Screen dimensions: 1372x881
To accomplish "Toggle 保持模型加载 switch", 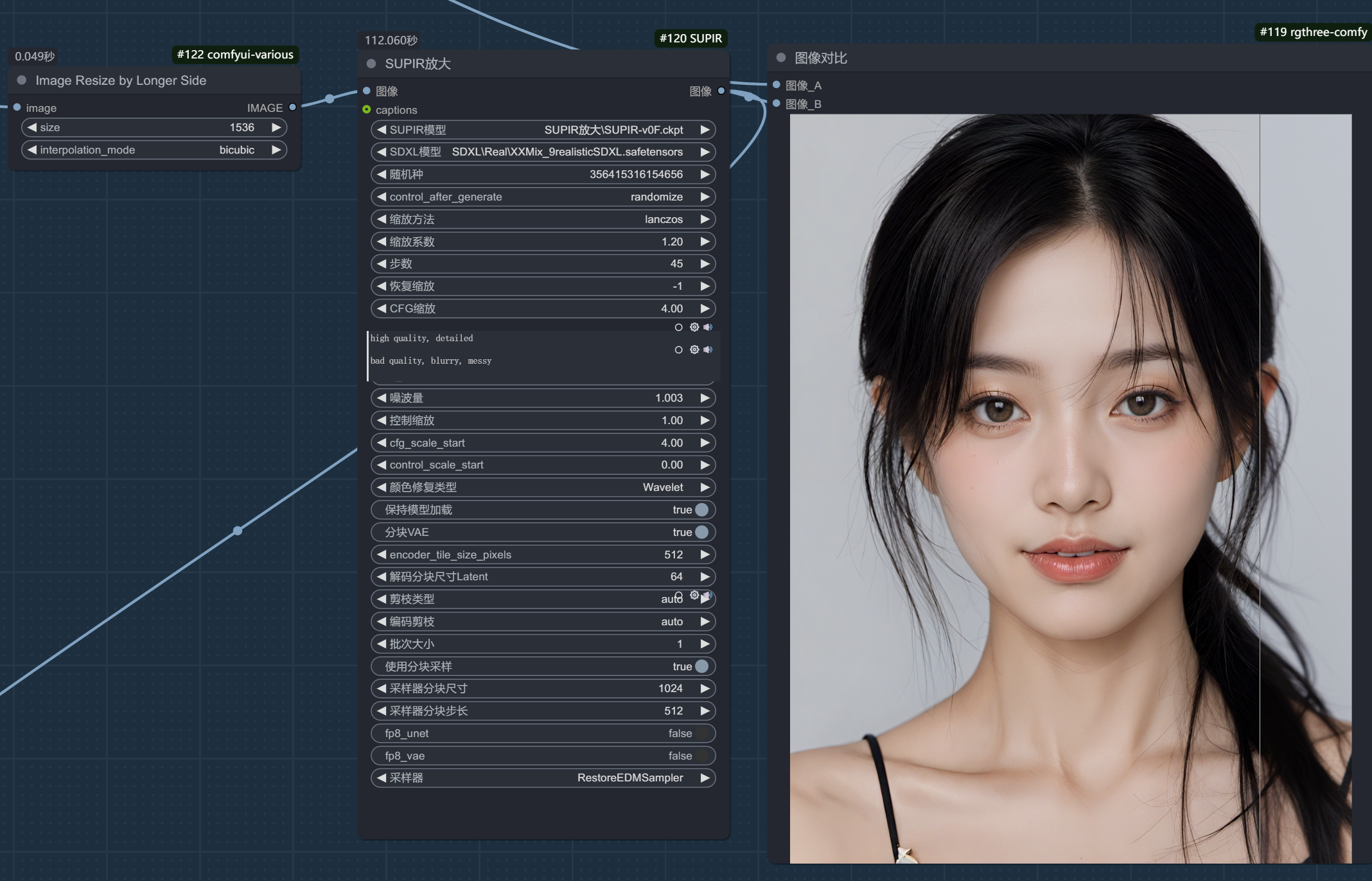I will pos(701,510).
